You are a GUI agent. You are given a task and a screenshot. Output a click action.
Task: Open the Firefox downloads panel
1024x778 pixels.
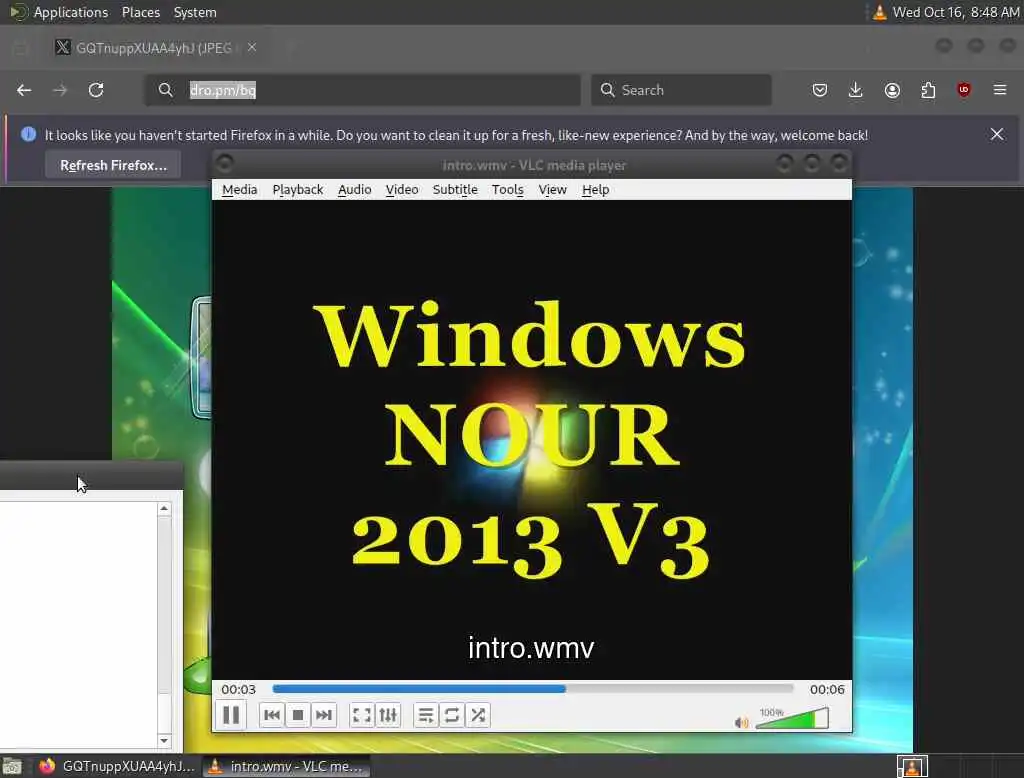856,90
